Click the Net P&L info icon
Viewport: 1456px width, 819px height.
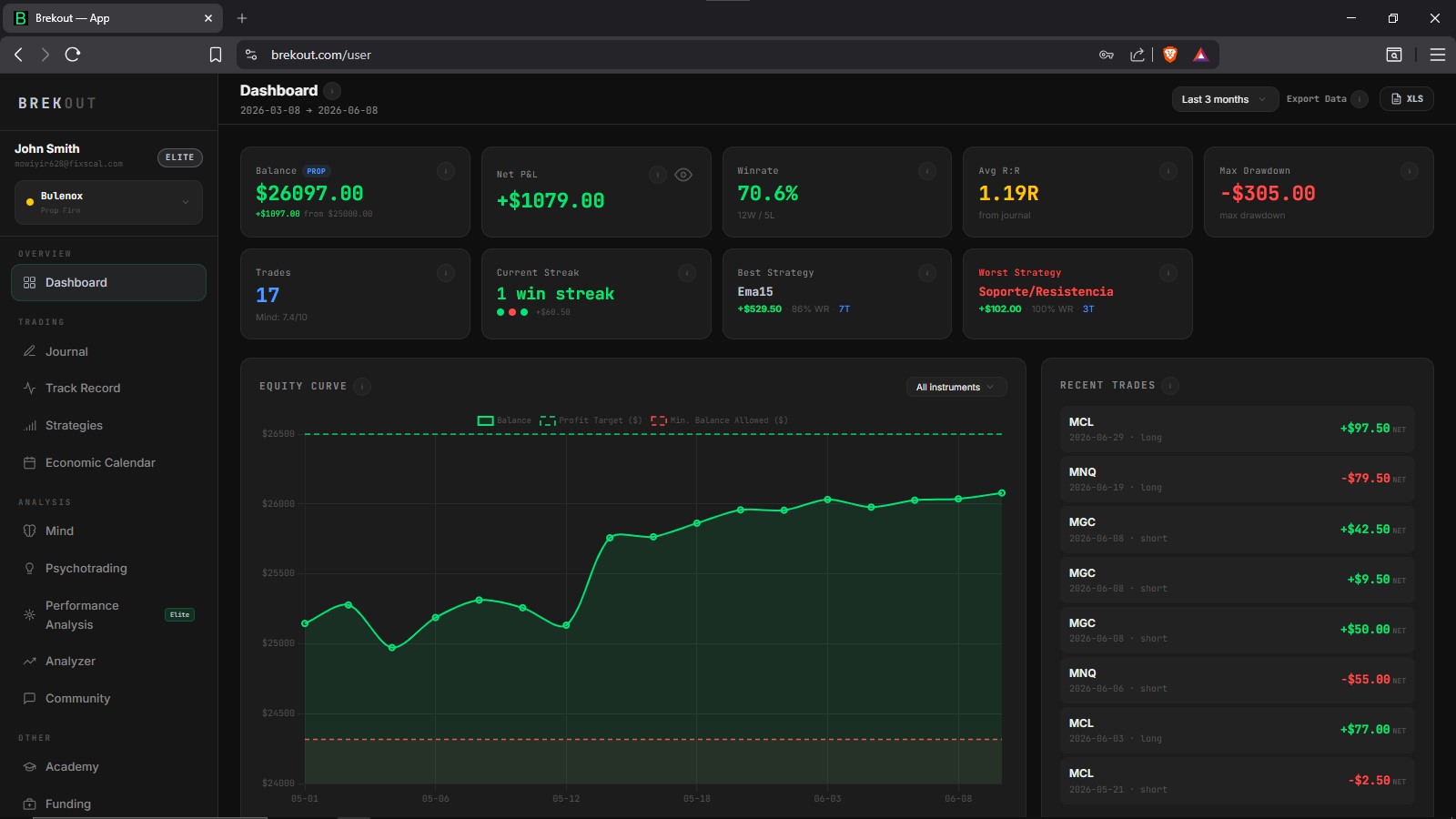[x=658, y=175]
